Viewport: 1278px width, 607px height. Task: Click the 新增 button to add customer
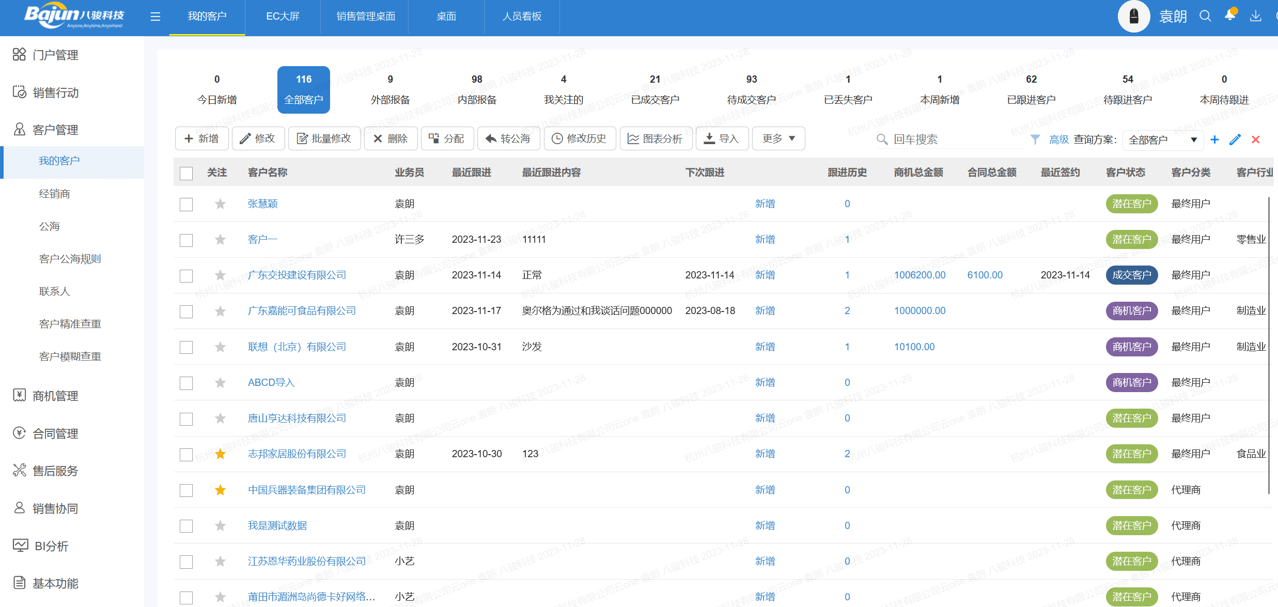[x=201, y=138]
